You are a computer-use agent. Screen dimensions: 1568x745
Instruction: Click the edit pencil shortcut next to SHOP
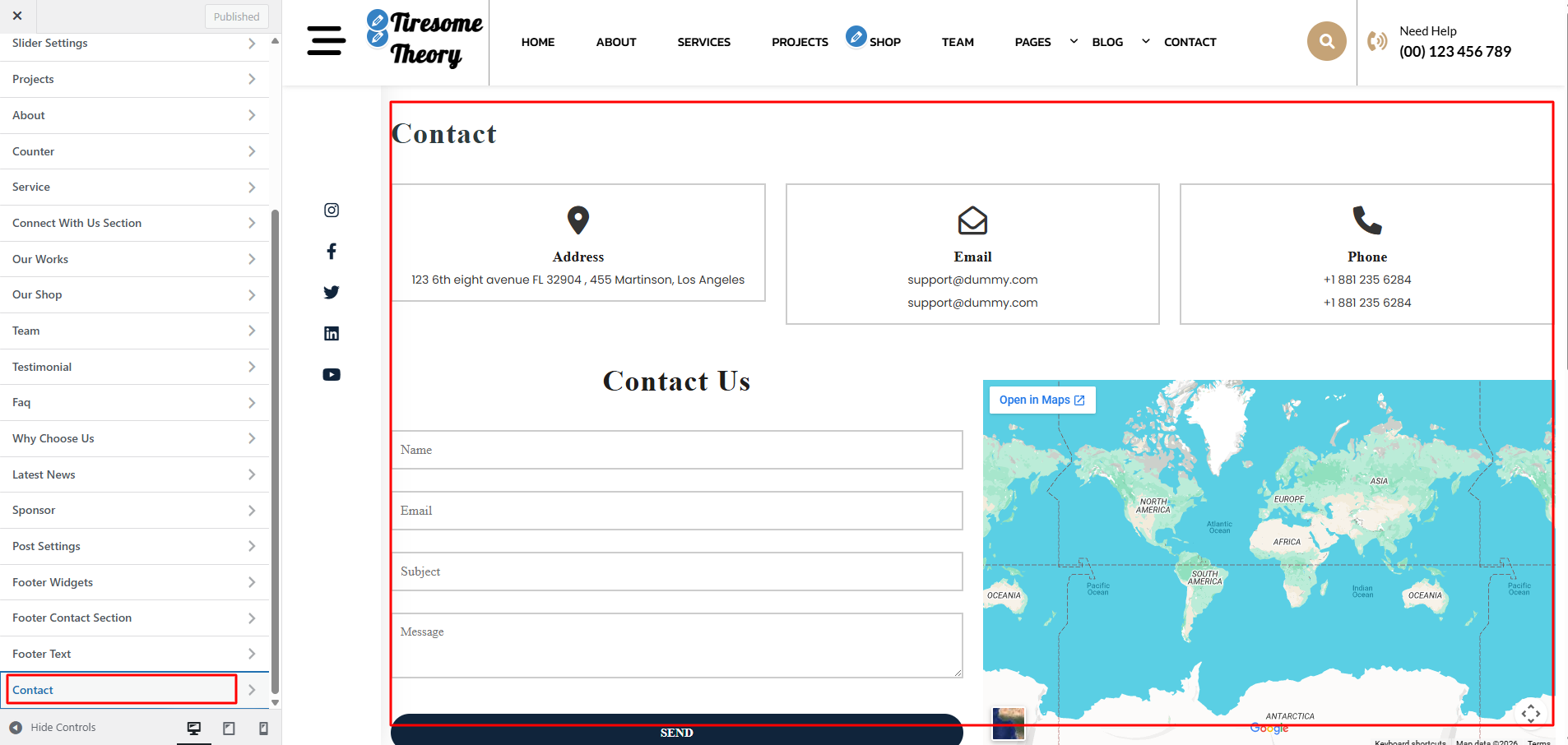click(856, 36)
